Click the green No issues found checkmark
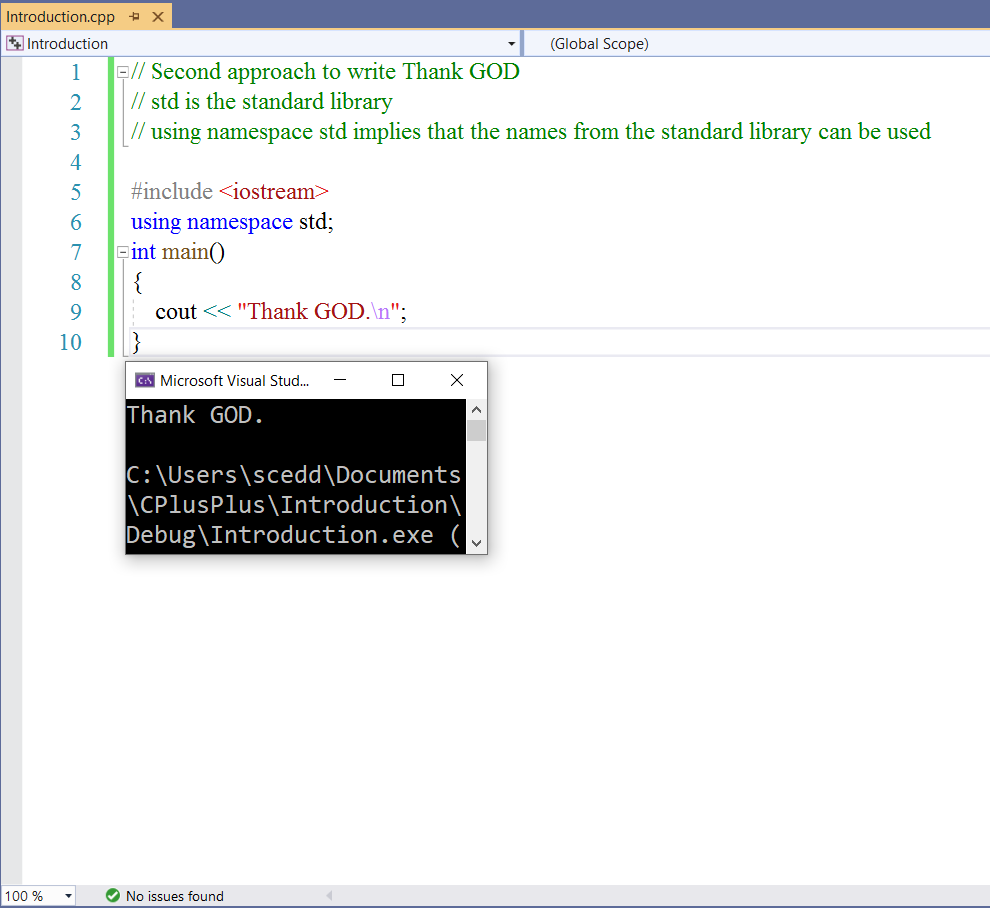 pyautogui.click(x=113, y=895)
